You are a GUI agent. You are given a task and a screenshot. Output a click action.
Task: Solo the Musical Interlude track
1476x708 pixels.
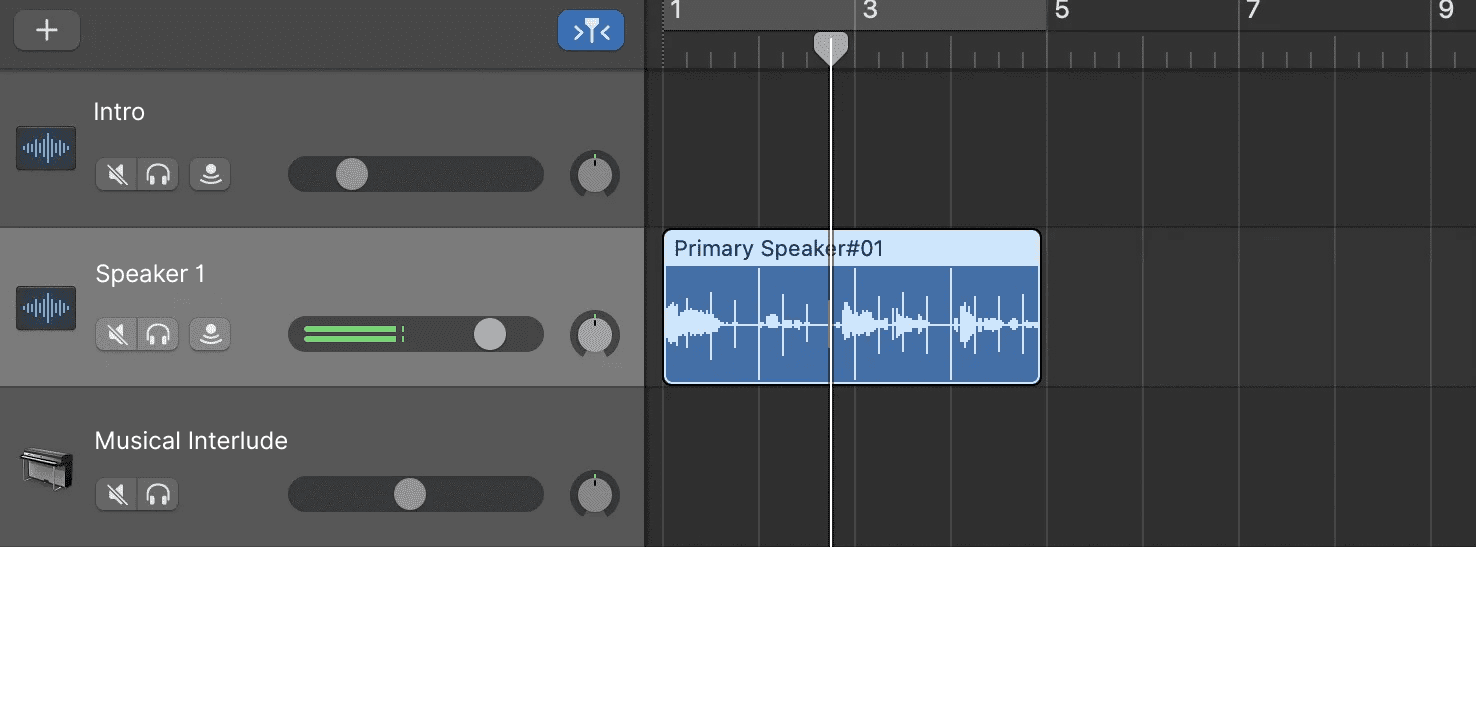click(158, 494)
